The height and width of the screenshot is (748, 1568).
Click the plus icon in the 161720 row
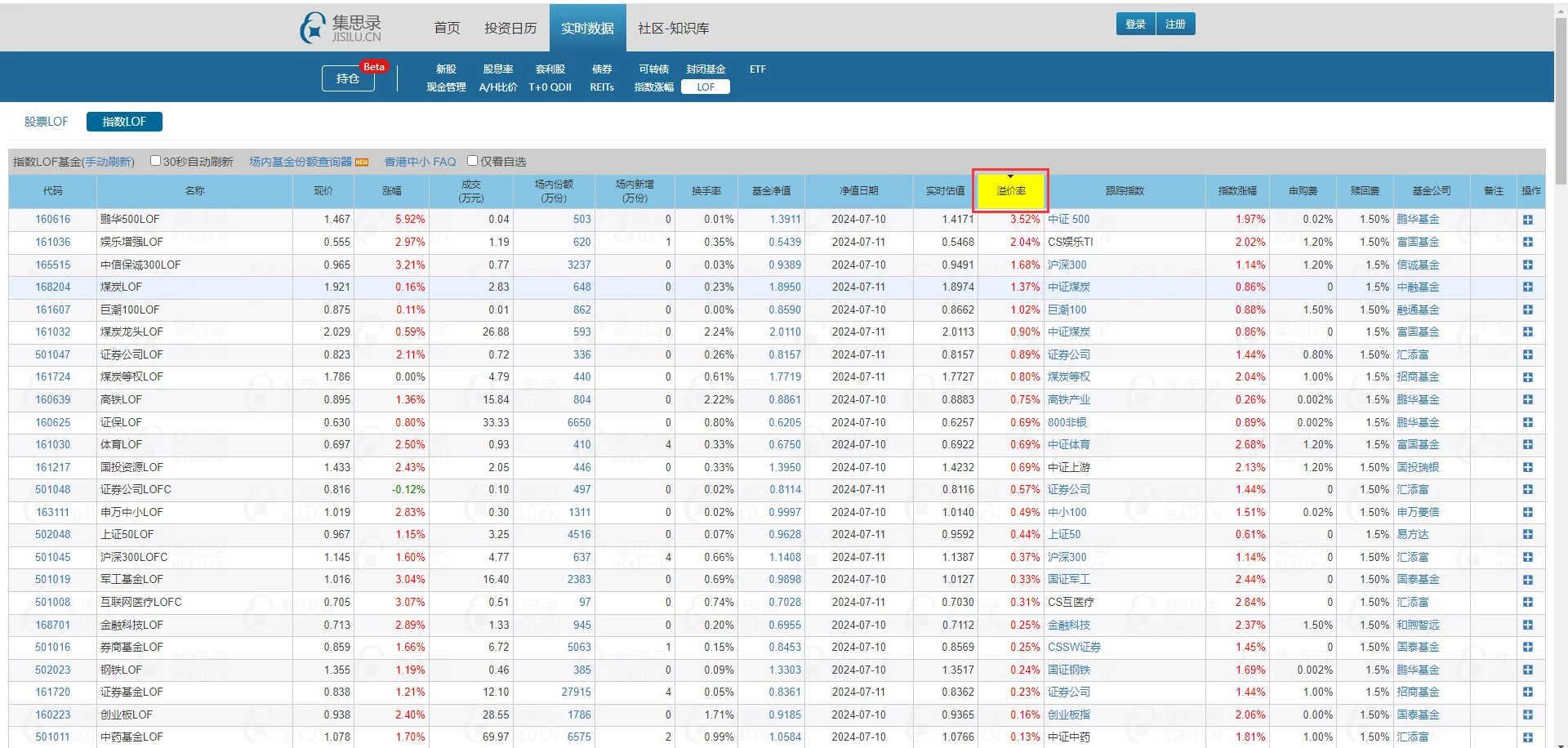(1527, 692)
